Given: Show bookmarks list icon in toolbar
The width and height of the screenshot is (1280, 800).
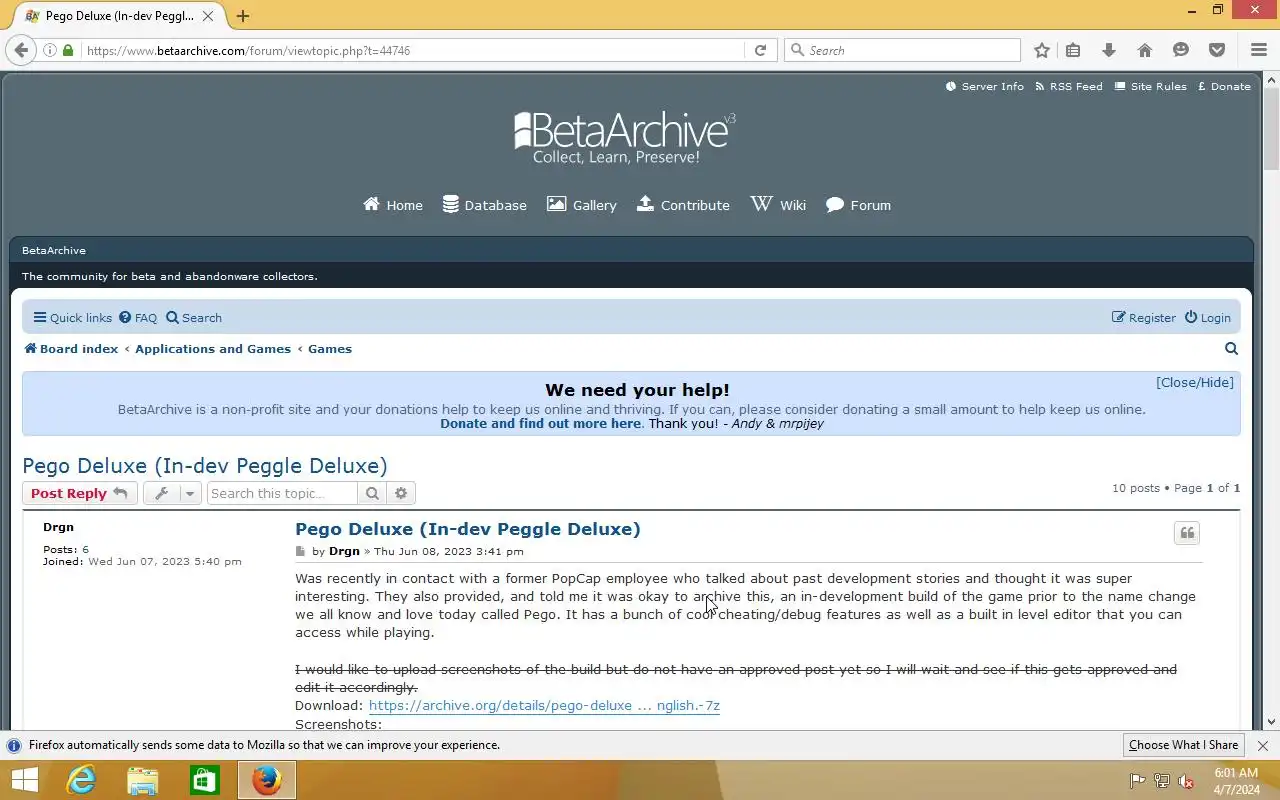Looking at the screenshot, I should tap(1073, 50).
